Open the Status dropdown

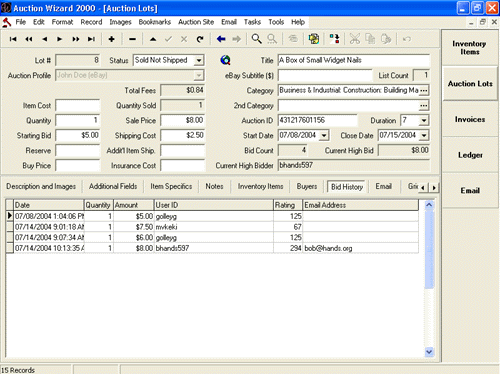199,61
